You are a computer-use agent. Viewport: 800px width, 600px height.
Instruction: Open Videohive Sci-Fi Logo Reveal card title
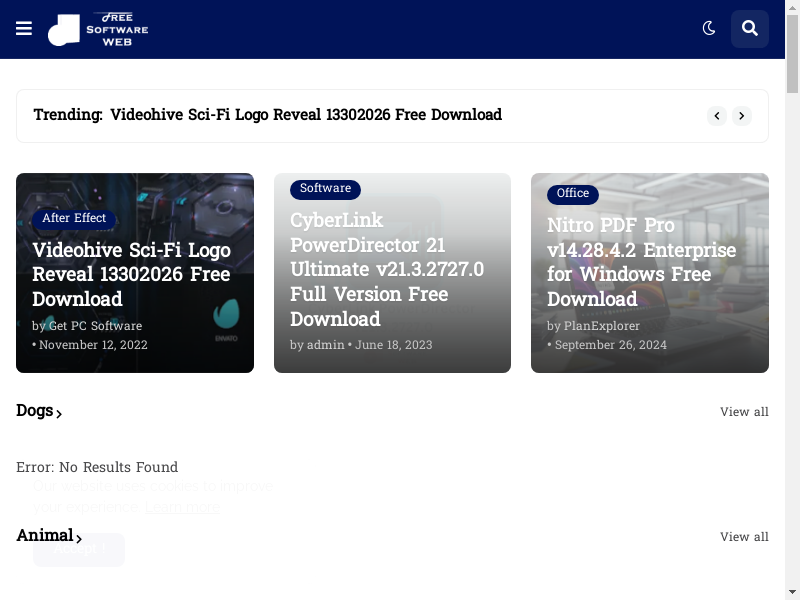[131, 274]
